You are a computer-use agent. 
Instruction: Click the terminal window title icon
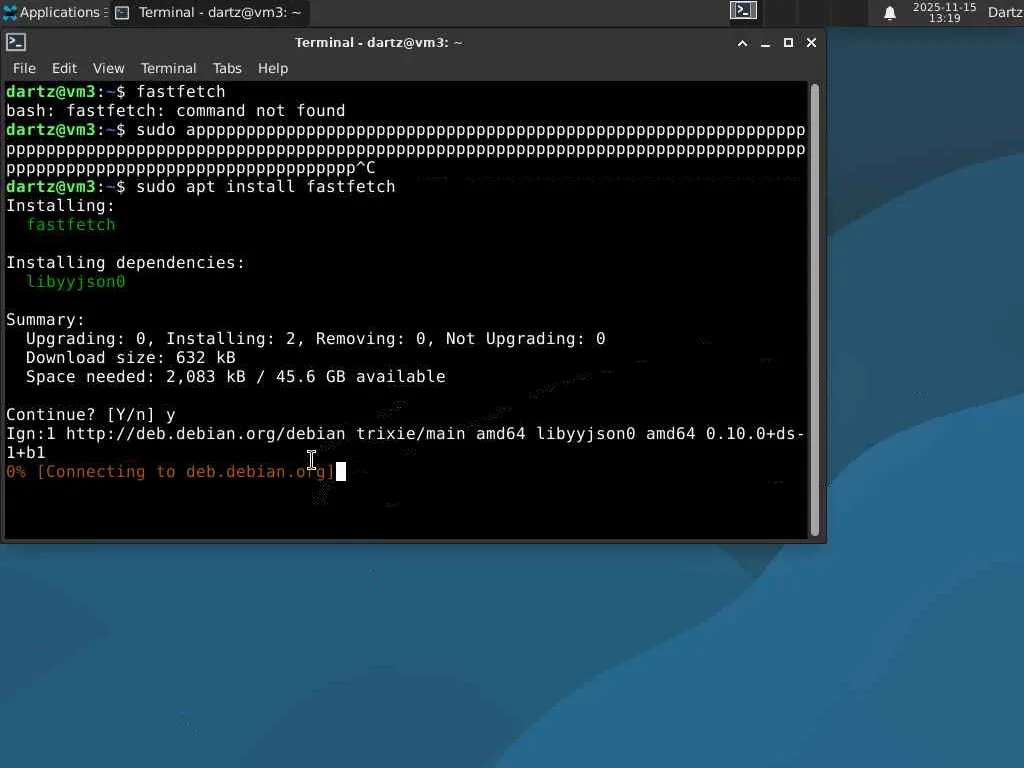coord(16,42)
